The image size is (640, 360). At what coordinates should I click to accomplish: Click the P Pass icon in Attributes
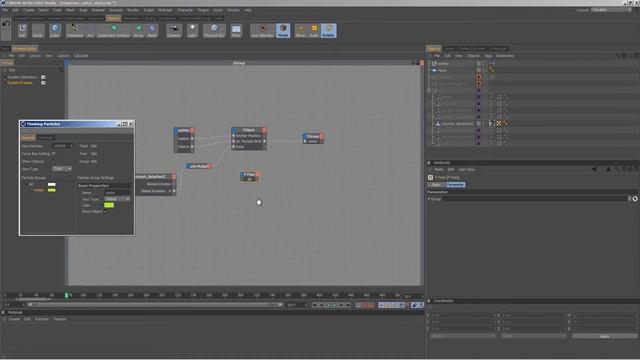(430, 178)
